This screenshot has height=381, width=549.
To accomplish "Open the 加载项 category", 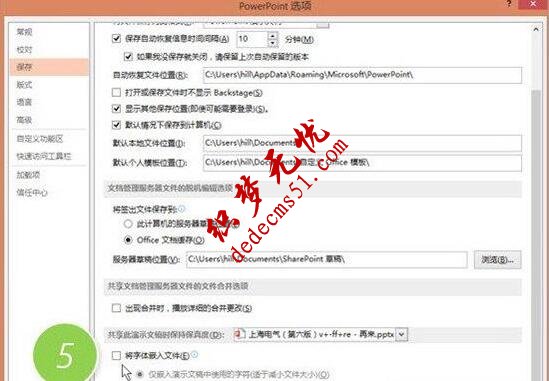I will (x=28, y=175).
